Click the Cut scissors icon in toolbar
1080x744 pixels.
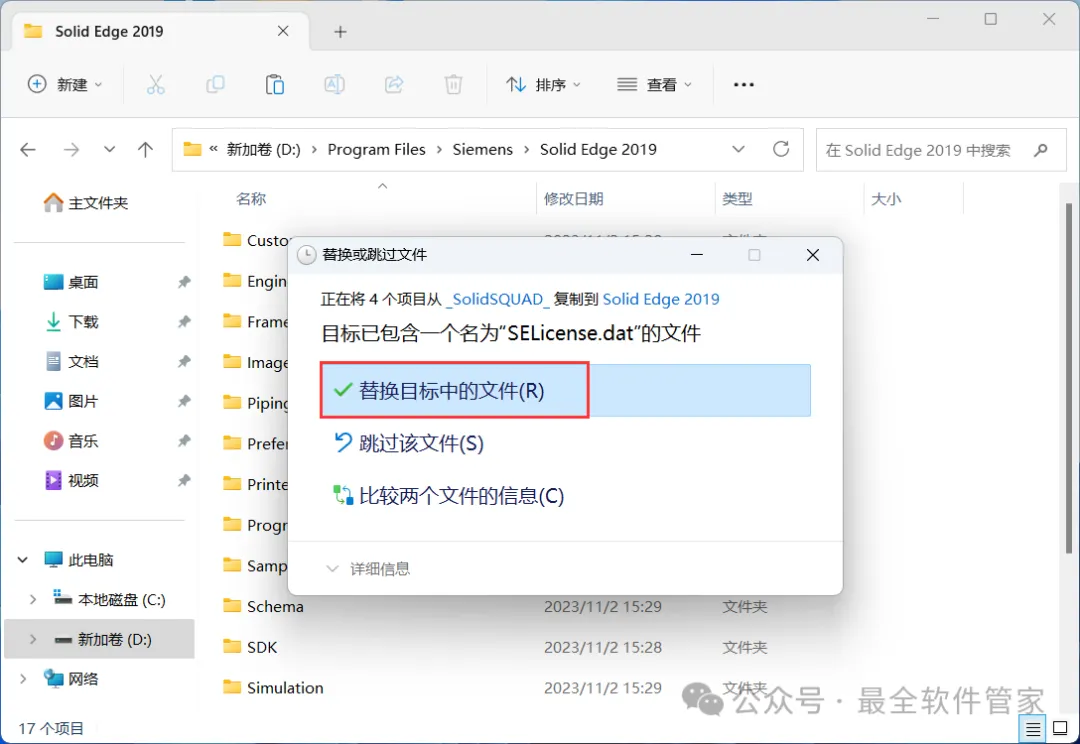(156, 85)
